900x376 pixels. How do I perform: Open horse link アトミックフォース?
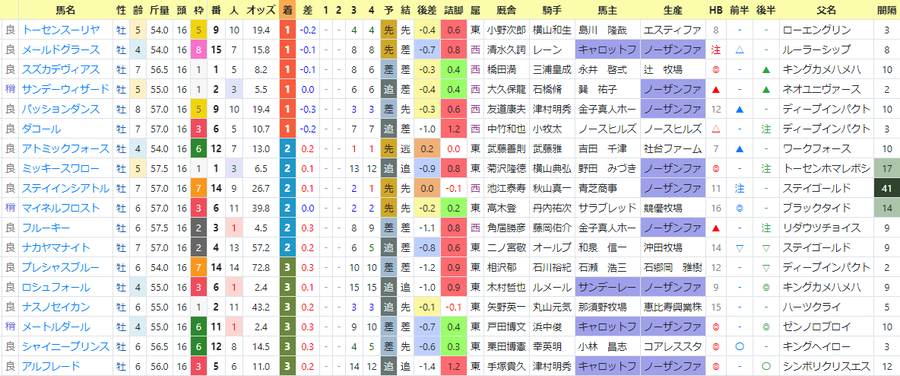click(x=65, y=149)
